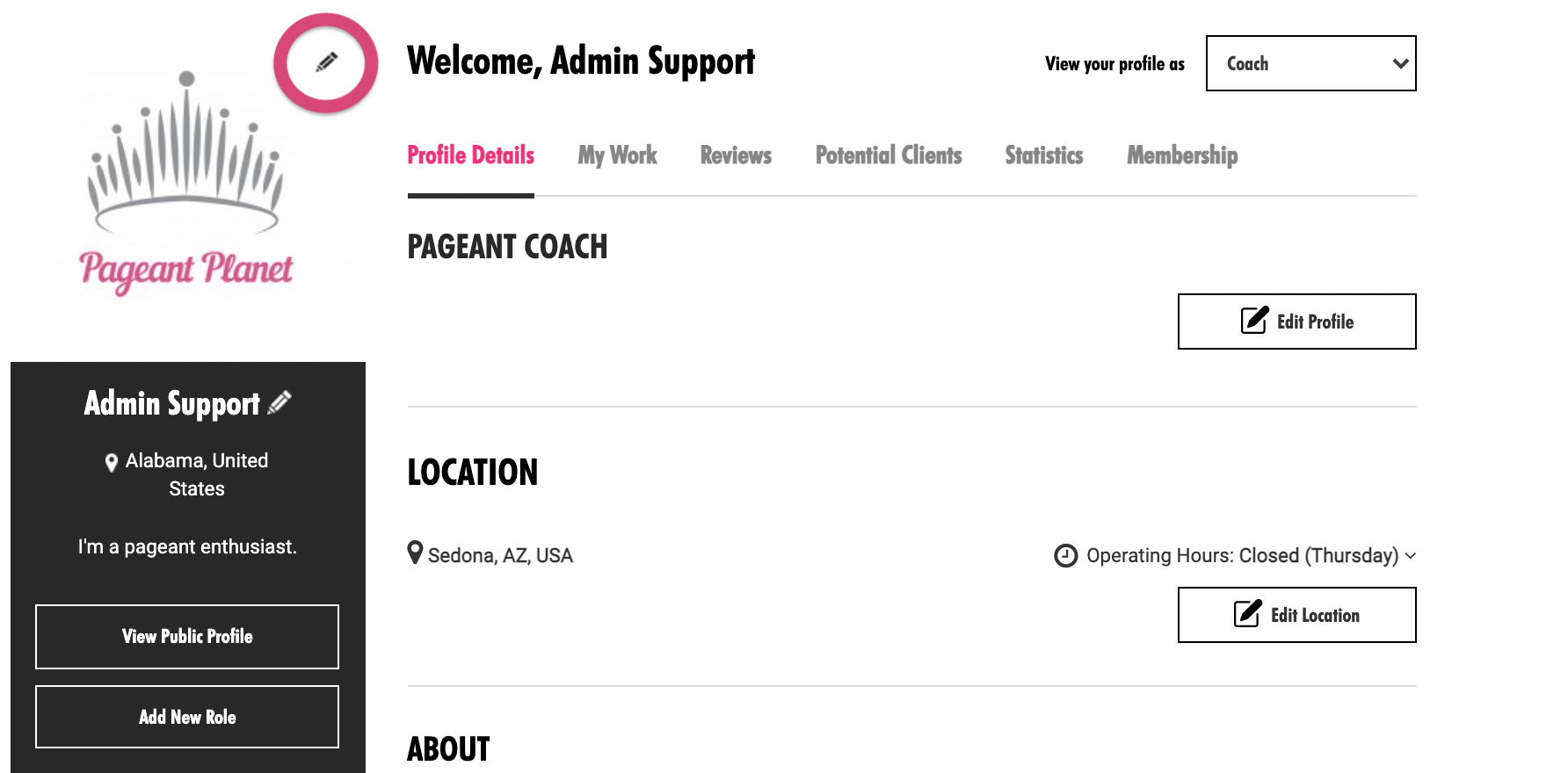
Task: Click the location pin next to Sedona, AZ
Action: click(415, 553)
